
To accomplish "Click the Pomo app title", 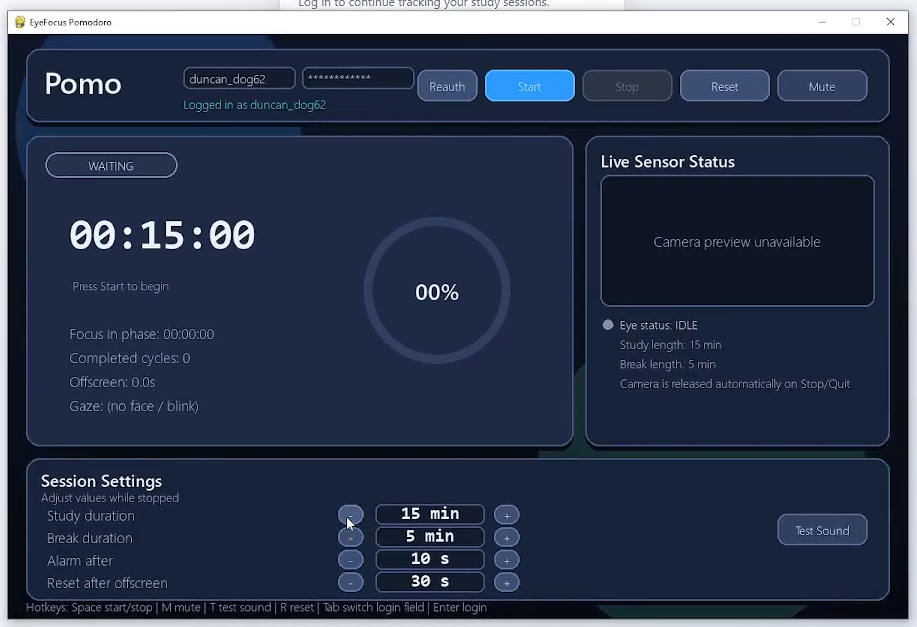I will (x=83, y=84).
